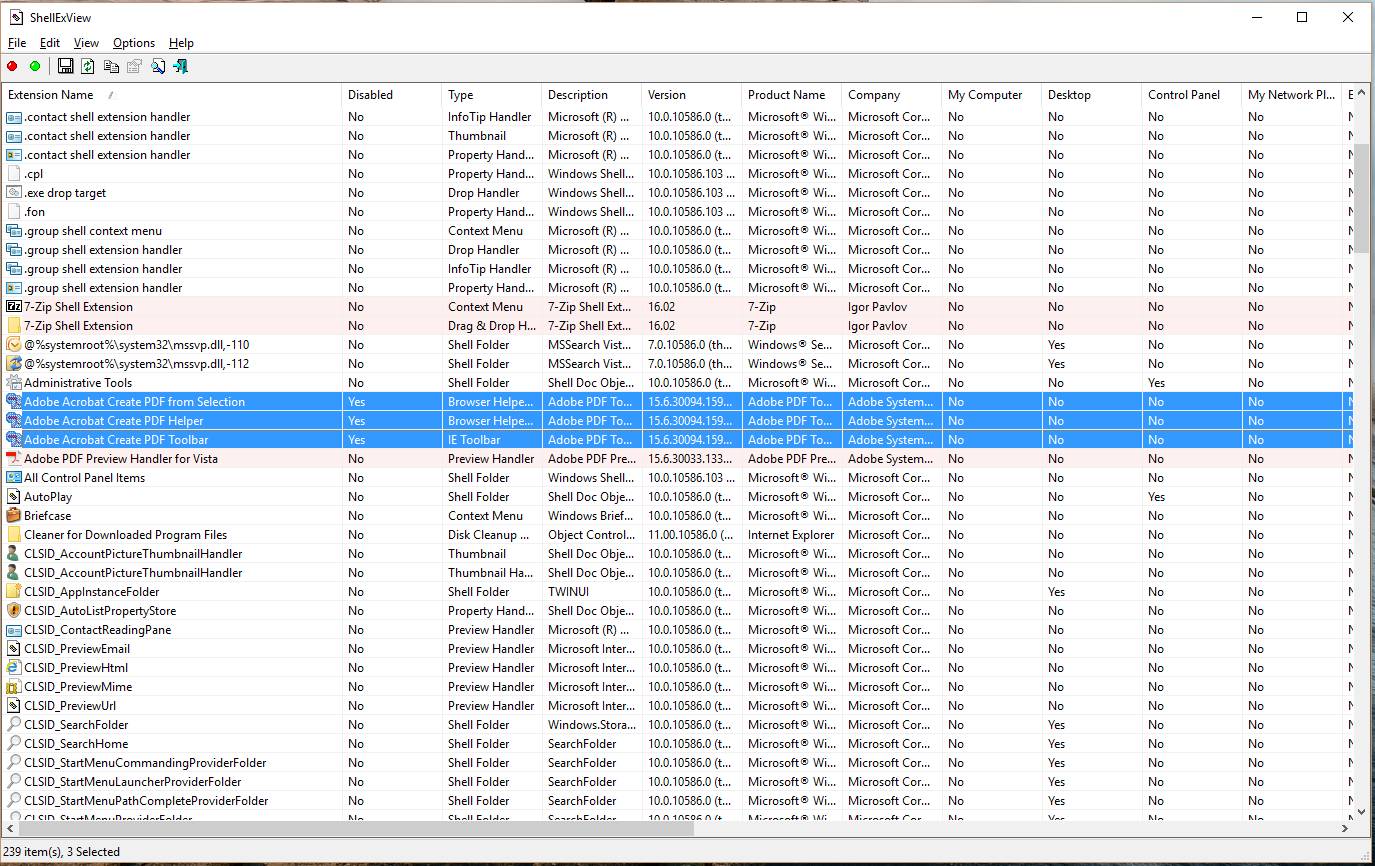Click the icon beside the .cpl row
Viewport: 1375px width, 866px height.
coord(14,174)
